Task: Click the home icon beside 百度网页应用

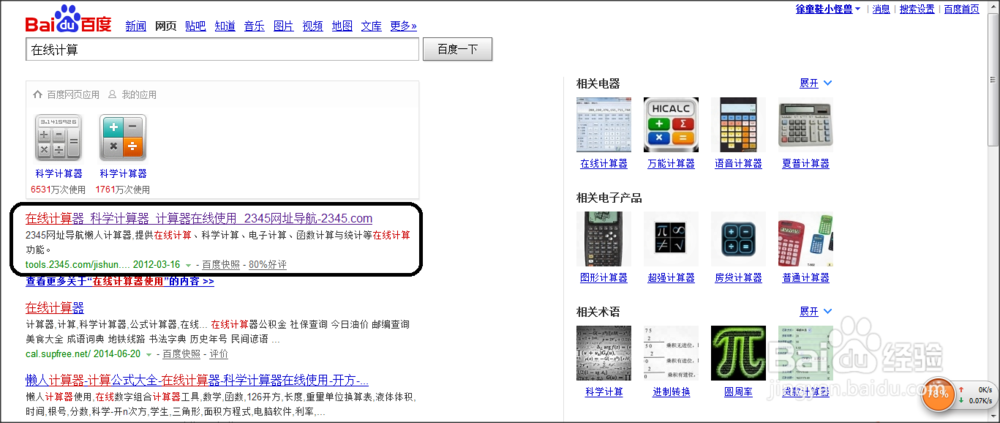Action: tap(38, 94)
